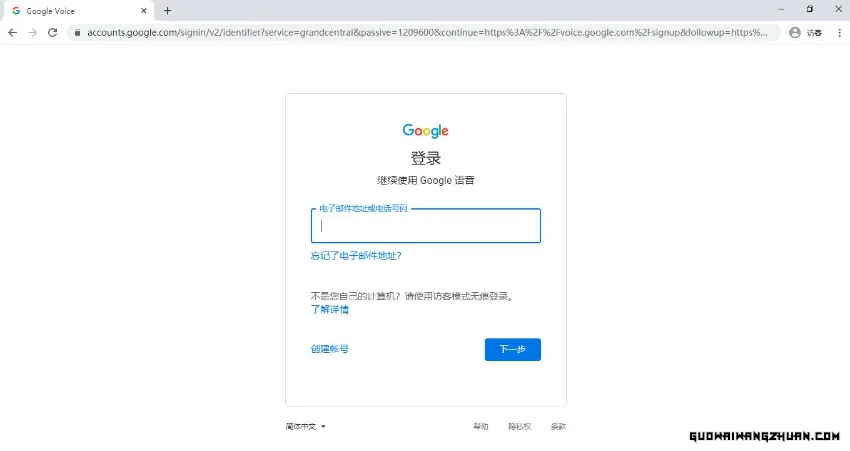Image resolution: width=850 pixels, height=451 pixels.
Task: Open 条款 footer link
Action: click(x=558, y=427)
